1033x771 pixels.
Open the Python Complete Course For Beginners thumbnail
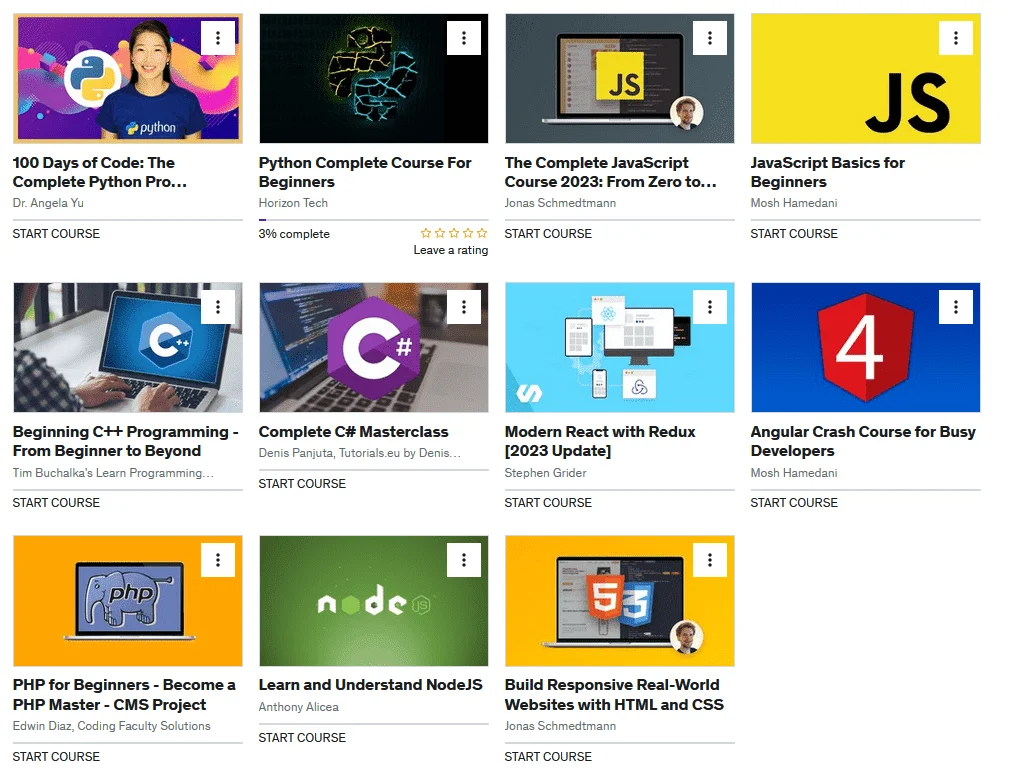tap(374, 78)
